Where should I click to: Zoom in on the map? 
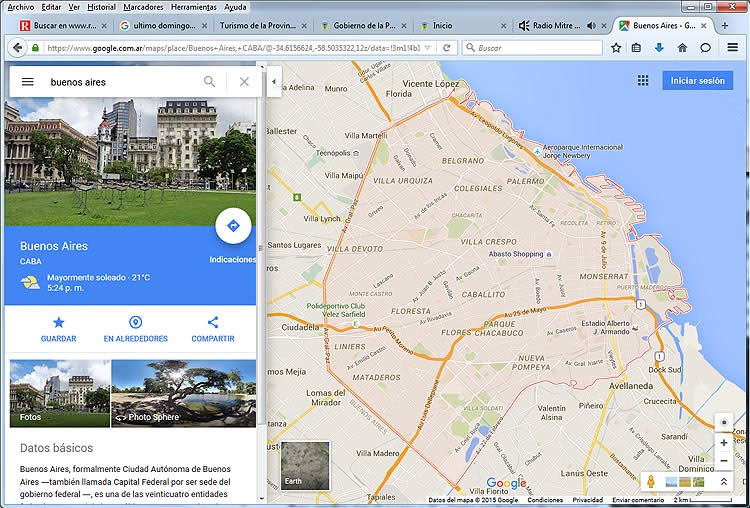click(724, 443)
